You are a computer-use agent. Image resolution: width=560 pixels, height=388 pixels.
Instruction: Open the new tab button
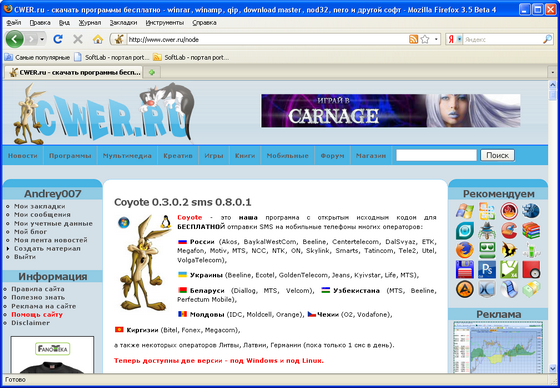pos(152,73)
